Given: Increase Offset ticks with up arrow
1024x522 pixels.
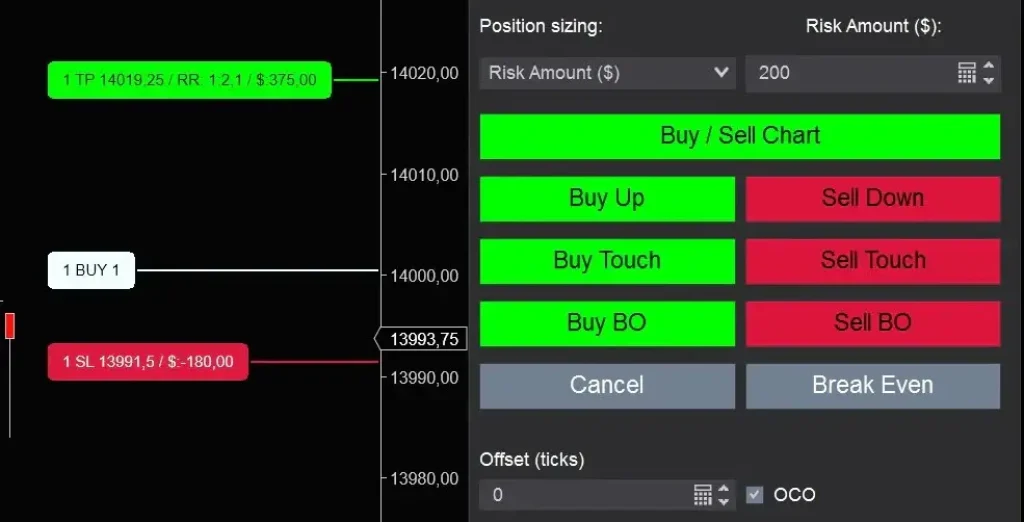Looking at the screenshot, I should (x=725, y=488).
